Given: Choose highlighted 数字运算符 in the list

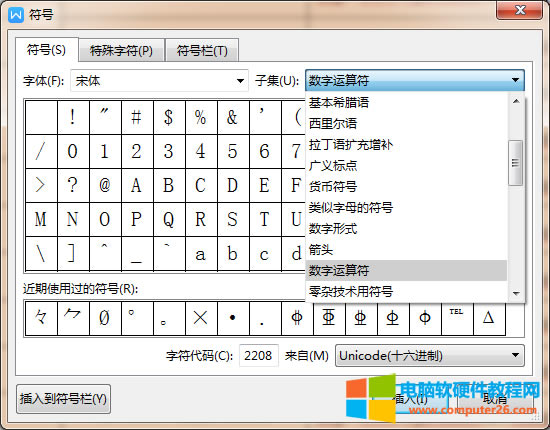Looking at the screenshot, I should point(406,270).
